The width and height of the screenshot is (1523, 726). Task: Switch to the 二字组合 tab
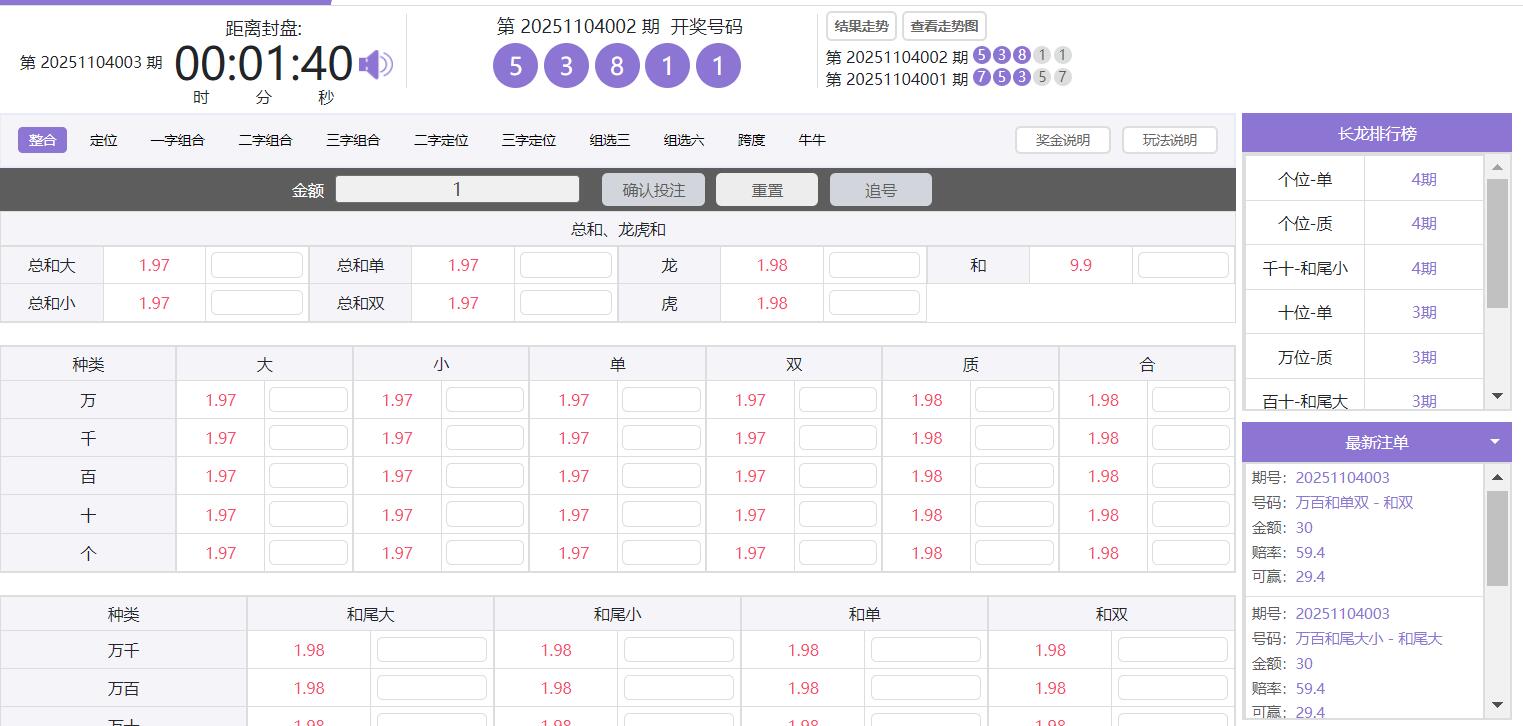[x=265, y=139]
